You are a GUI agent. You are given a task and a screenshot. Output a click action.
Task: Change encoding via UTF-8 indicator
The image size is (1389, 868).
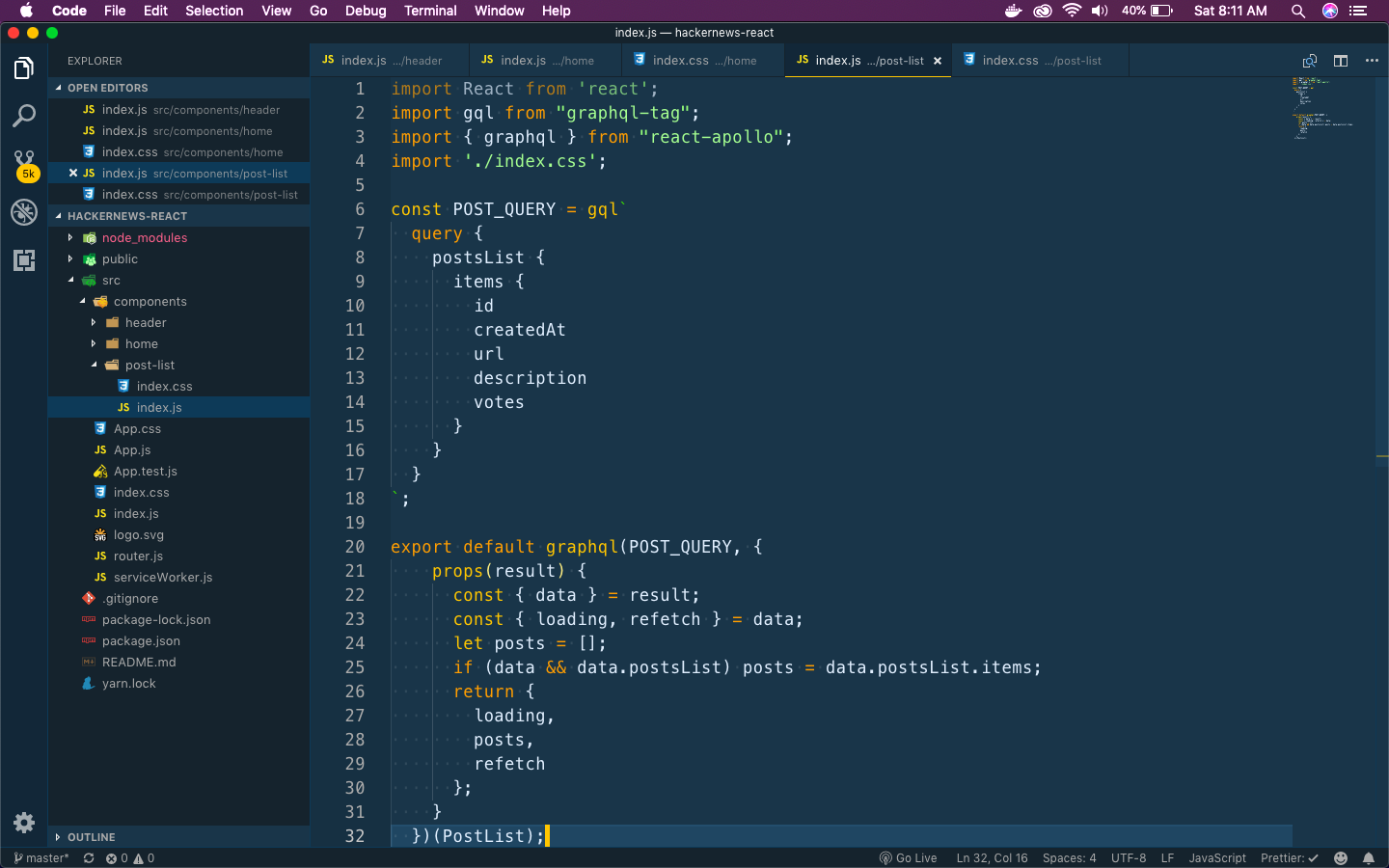click(1129, 858)
